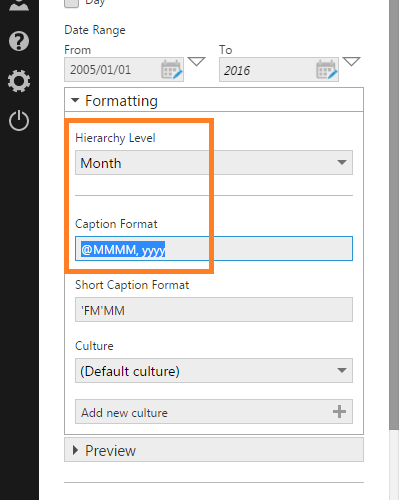Click the Short Caption Format field
This screenshot has width=399, height=500.
(214, 310)
